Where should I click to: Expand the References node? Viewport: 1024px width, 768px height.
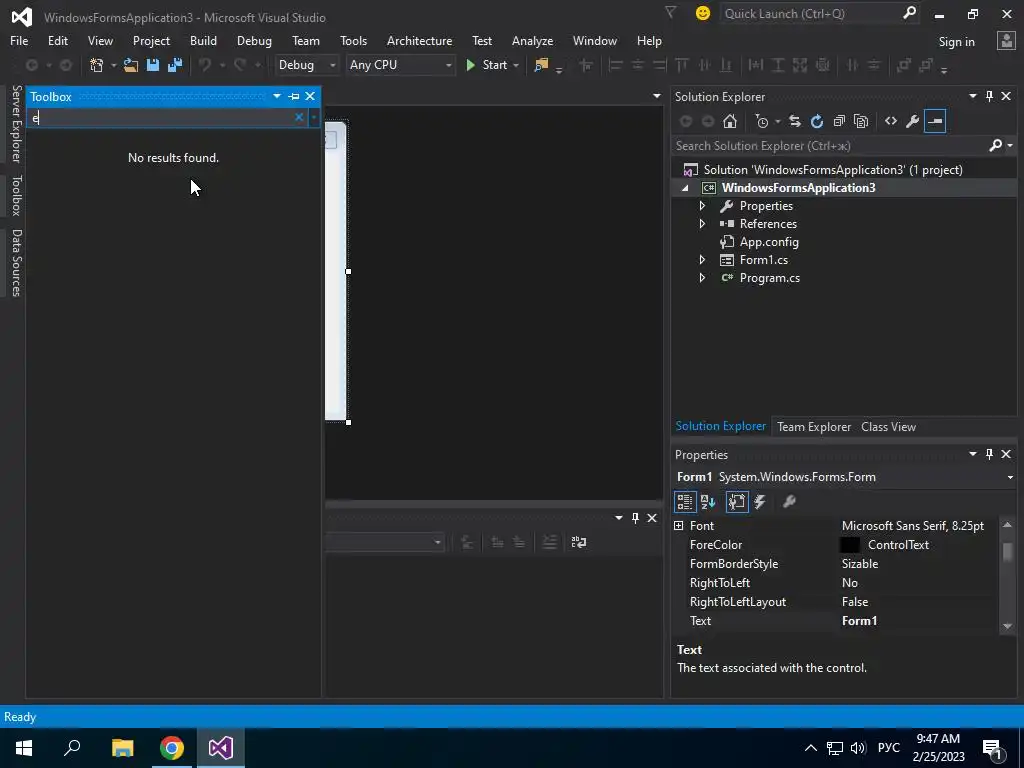pyautogui.click(x=702, y=224)
